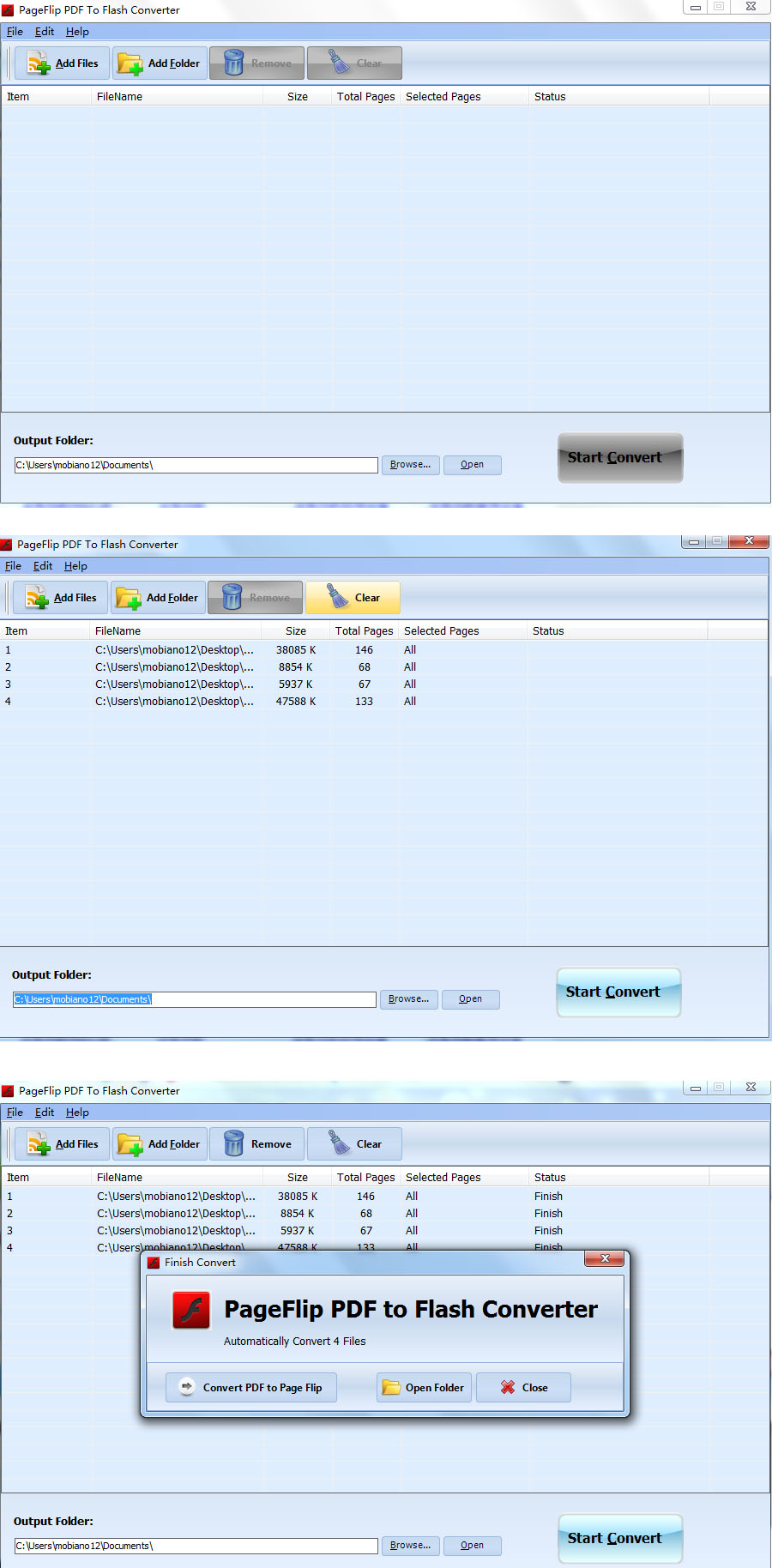Click Browse... in the empty-list window
Image resolution: width=772 pixels, height=1568 pixels.
(x=410, y=465)
